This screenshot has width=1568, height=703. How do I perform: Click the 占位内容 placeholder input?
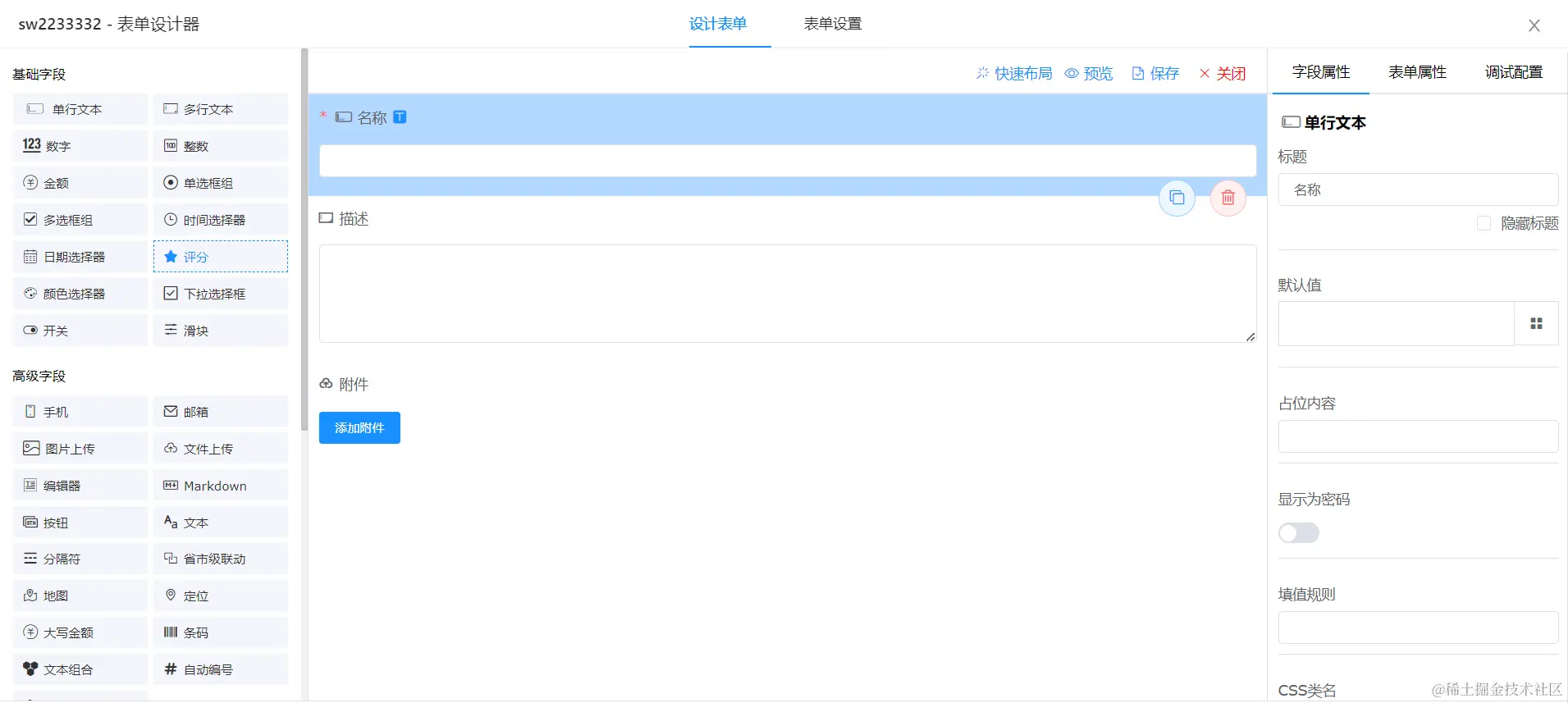[1418, 436]
